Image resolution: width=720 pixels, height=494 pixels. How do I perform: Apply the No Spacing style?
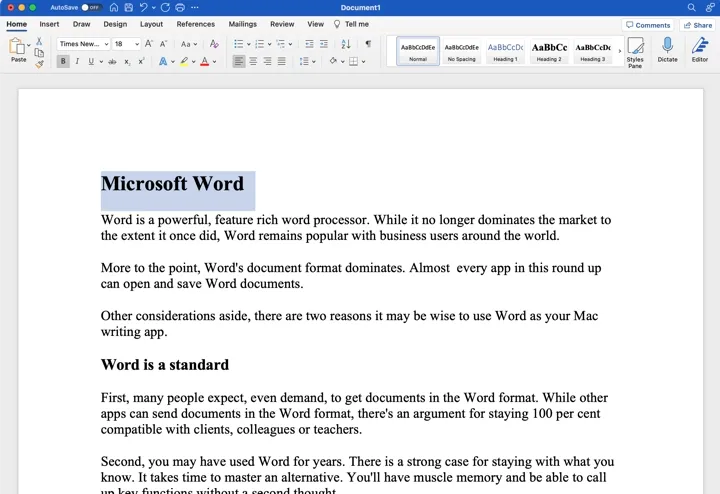(461, 51)
